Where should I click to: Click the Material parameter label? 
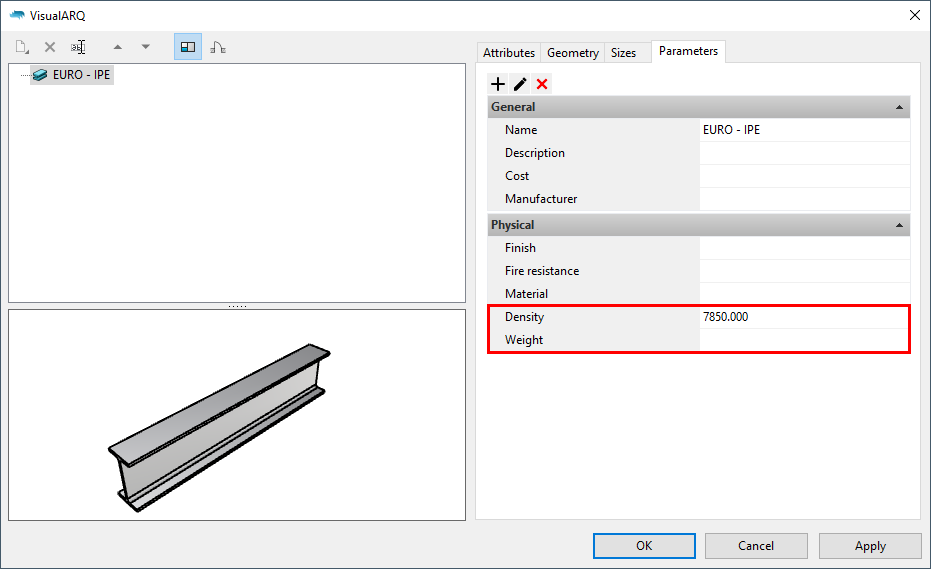coord(526,294)
